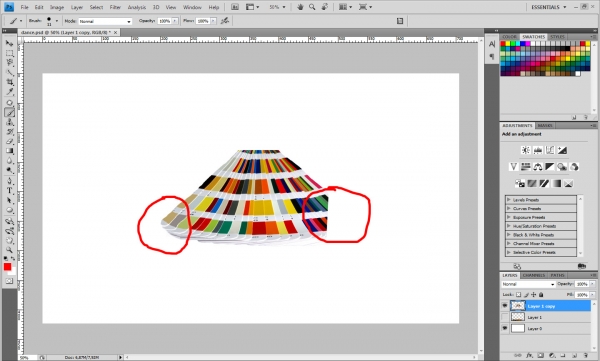Switch to the Channels tab
Image resolution: width=600 pixels, height=361 pixels.
[x=533, y=275]
